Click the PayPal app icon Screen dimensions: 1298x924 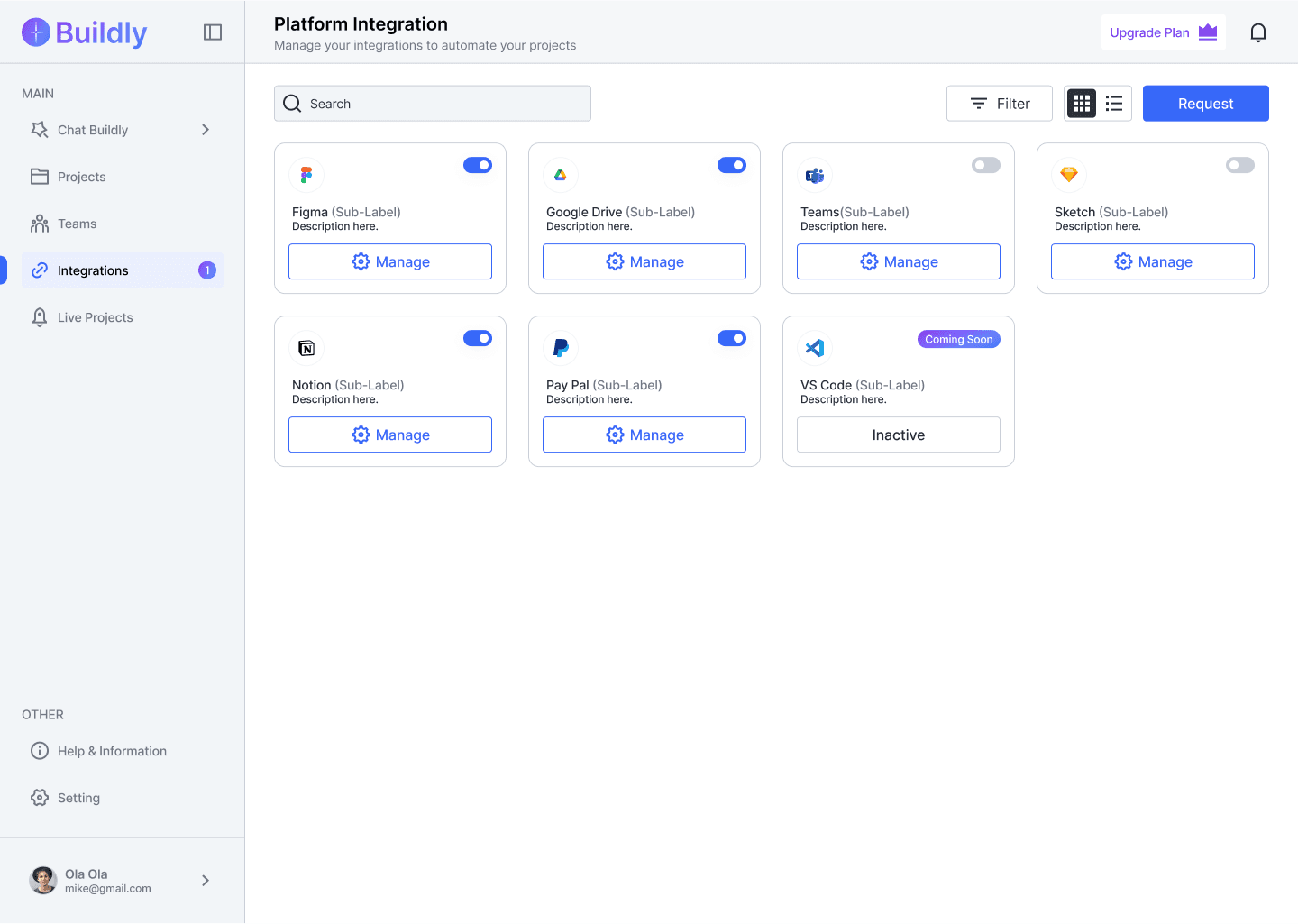pyautogui.click(x=561, y=348)
